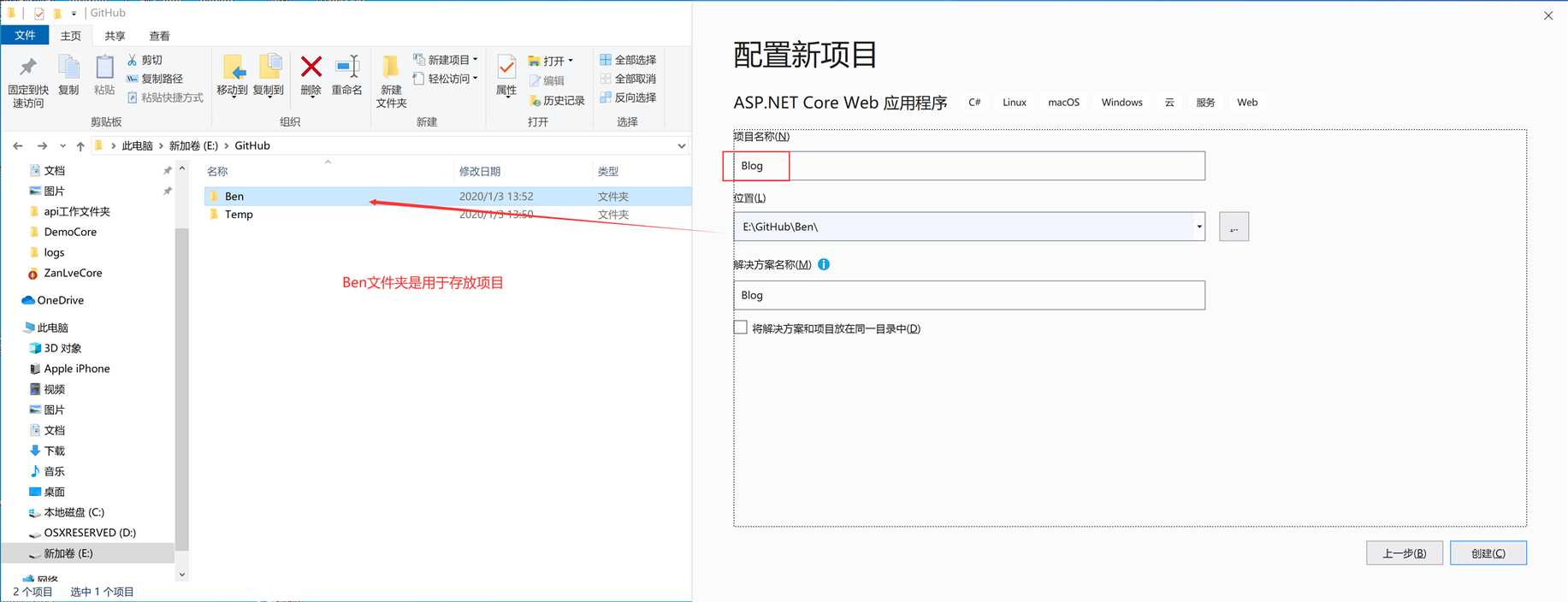
Task: Click the red Delete X icon
Action: (311, 66)
